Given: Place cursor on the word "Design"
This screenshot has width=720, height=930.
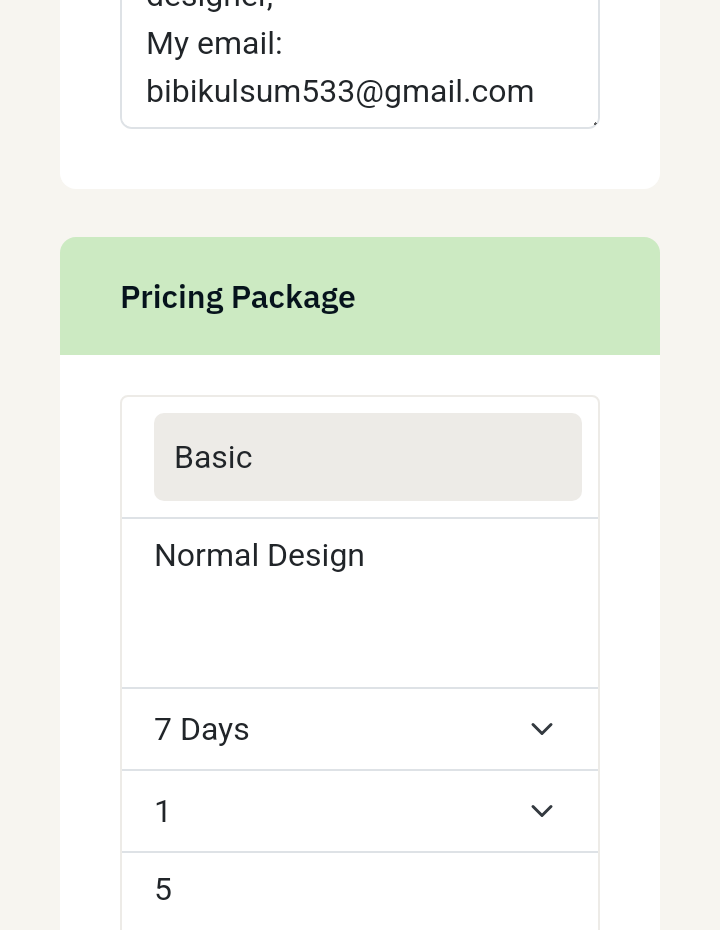Looking at the screenshot, I should pyautogui.click(x=319, y=555).
